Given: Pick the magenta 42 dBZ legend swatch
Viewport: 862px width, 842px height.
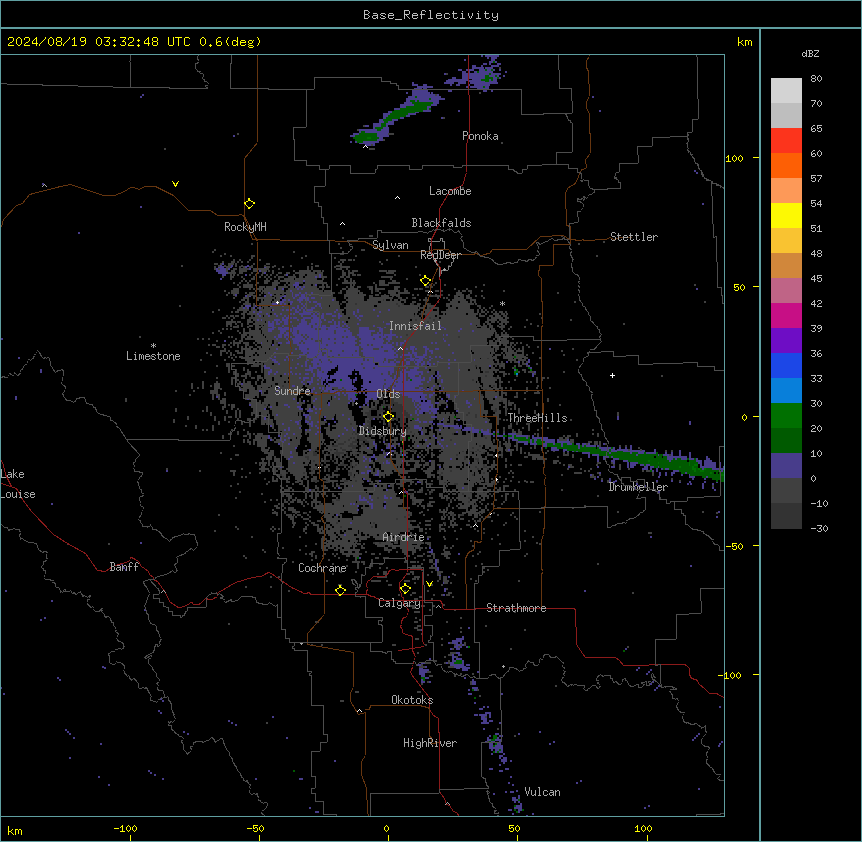Looking at the screenshot, I should 786,315.
